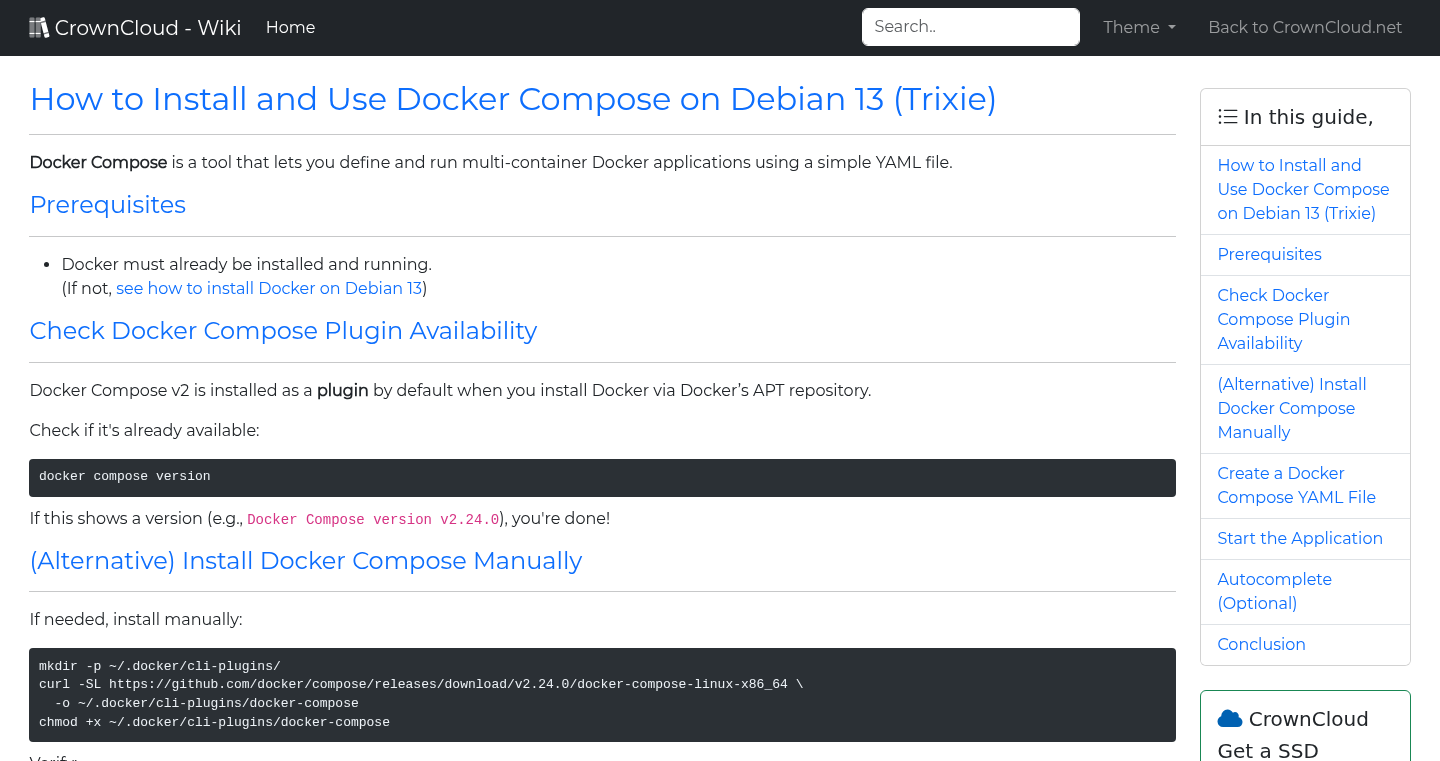Select 'Check Docker Compose Plugin Availability' in sidebar
The width and height of the screenshot is (1440, 761).
(1283, 319)
